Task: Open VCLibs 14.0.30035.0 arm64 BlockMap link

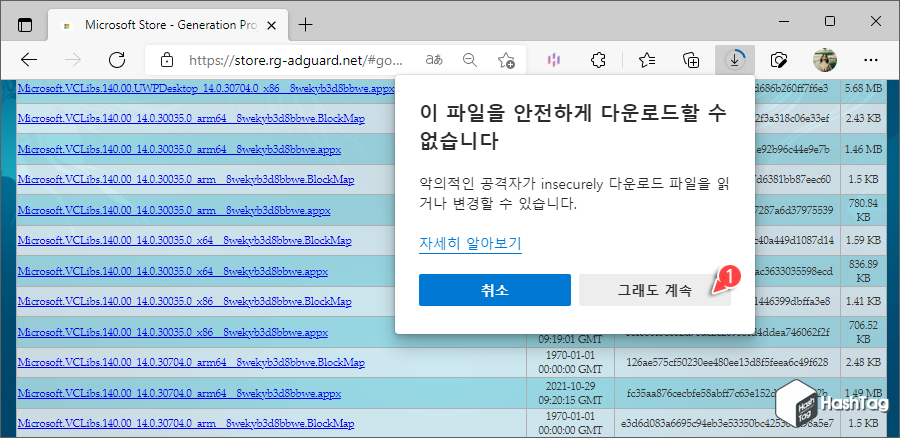Action: [x=191, y=119]
